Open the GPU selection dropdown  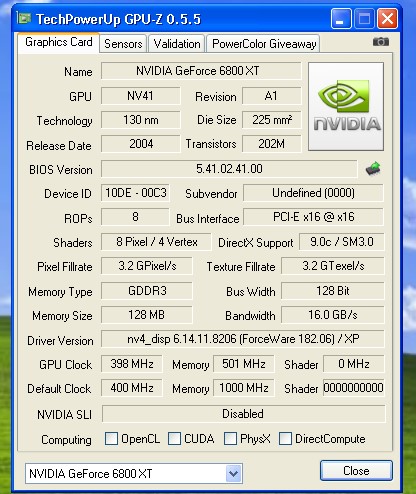(233, 473)
